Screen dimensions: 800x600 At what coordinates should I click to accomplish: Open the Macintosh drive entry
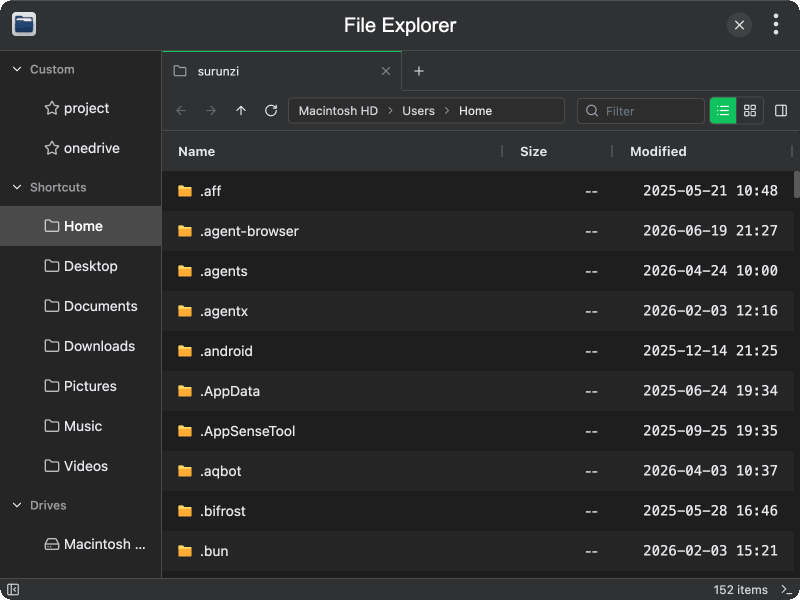coord(81,544)
